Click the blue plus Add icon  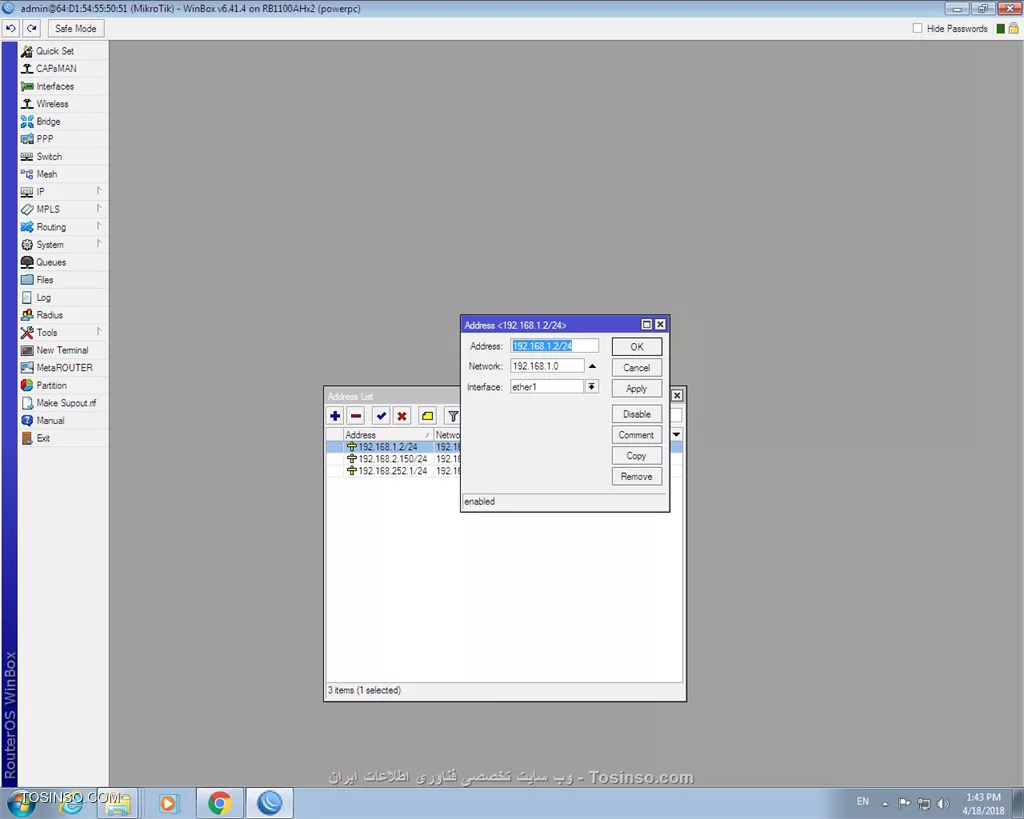point(335,416)
